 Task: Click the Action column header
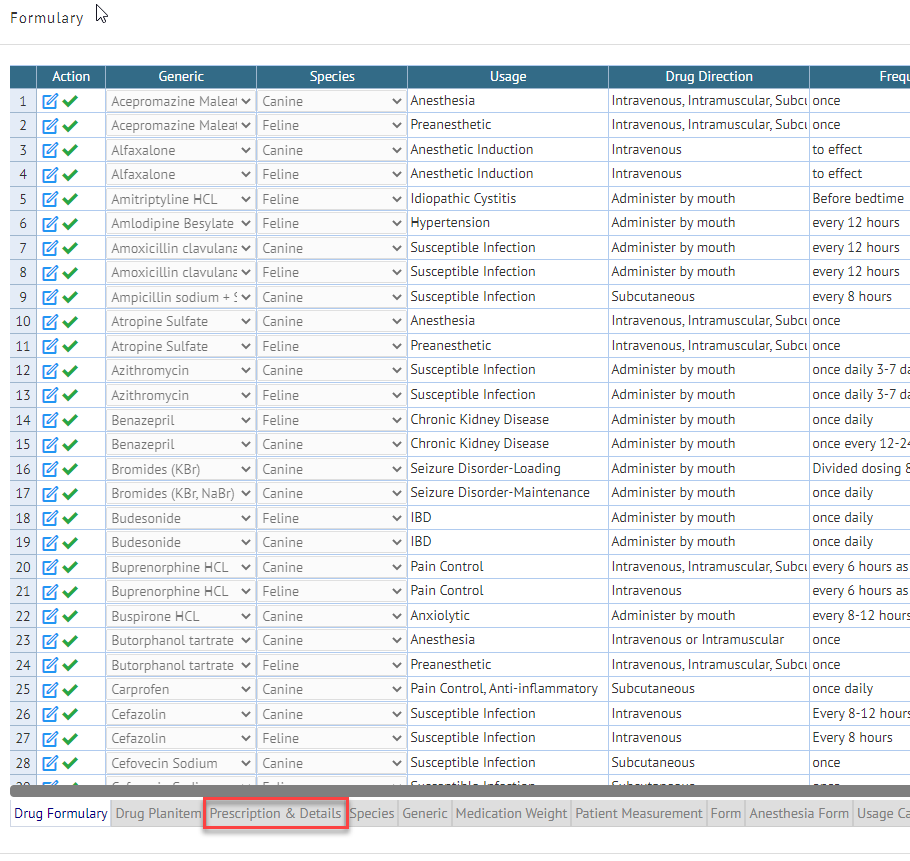point(71,77)
